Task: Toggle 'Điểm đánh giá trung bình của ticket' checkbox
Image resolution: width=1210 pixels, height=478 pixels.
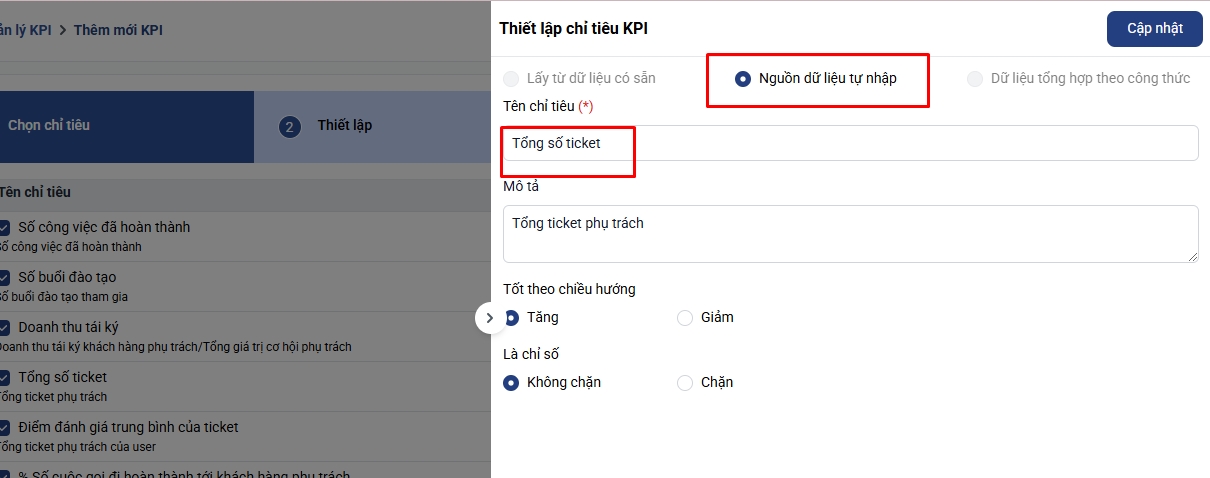Action: [x=4, y=428]
